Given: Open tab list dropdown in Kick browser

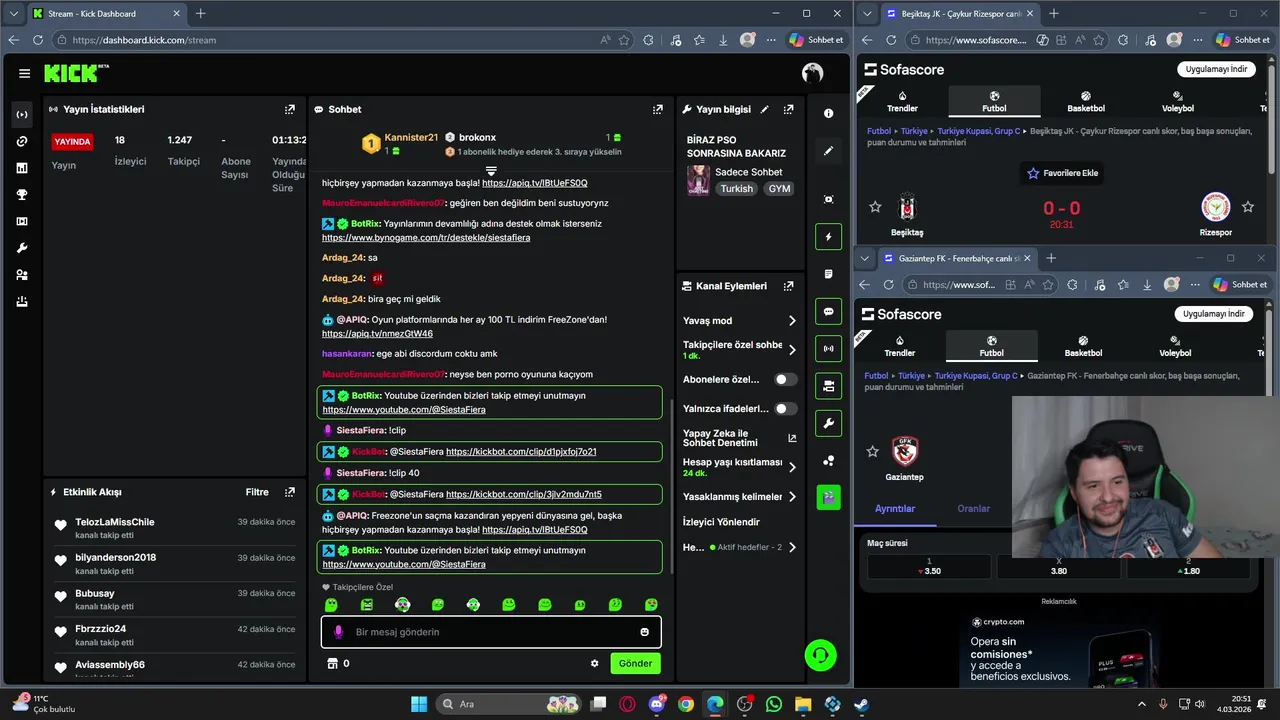Looking at the screenshot, I should [14, 14].
